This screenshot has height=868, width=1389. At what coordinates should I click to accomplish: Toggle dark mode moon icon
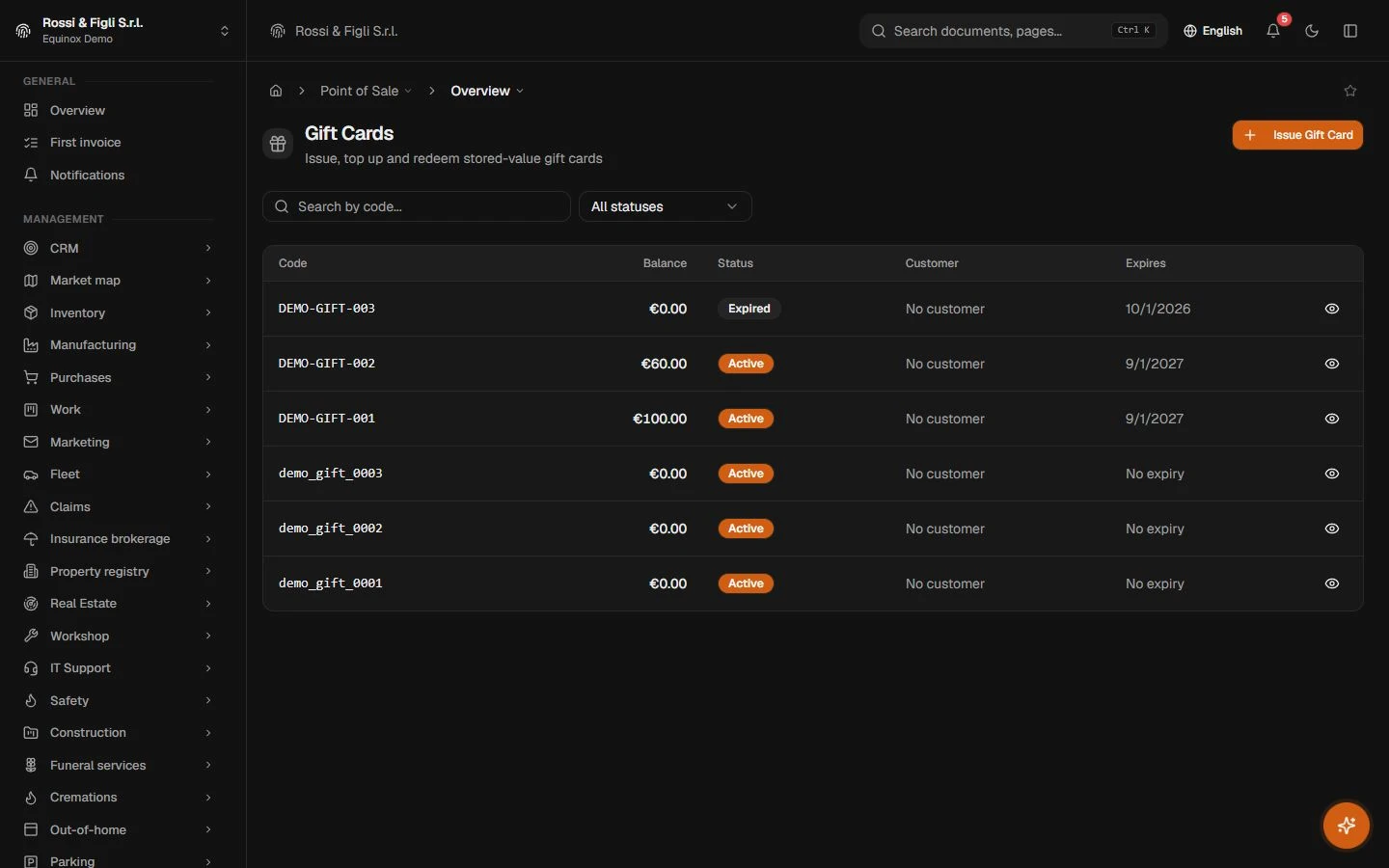pyautogui.click(x=1312, y=31)
